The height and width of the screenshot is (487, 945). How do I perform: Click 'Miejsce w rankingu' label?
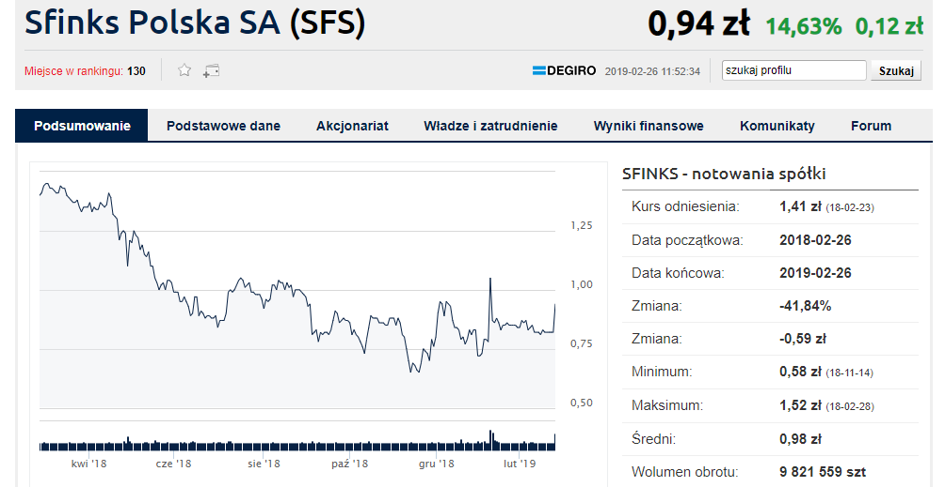click(x=74, y=71)
